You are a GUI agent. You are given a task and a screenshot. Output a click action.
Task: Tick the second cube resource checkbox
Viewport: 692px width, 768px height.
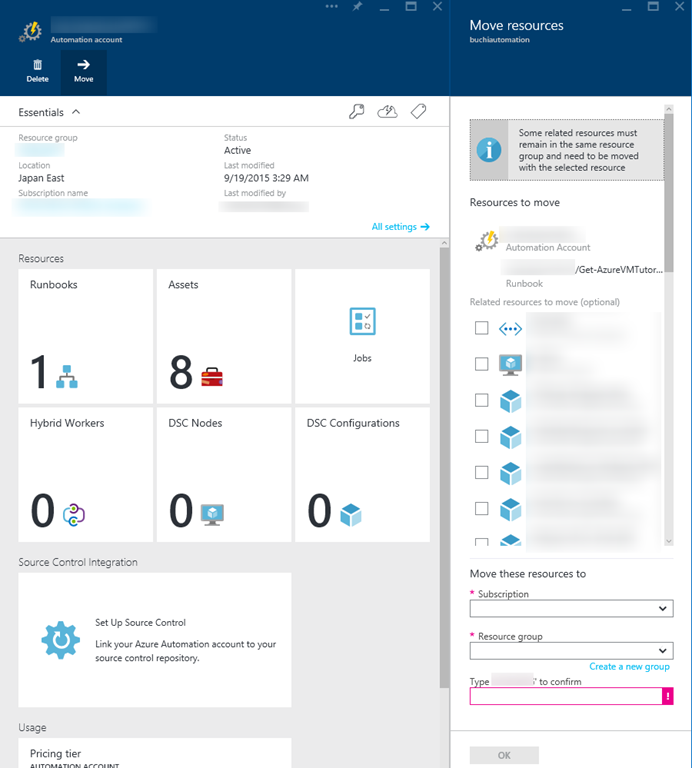tap(482, 436)
